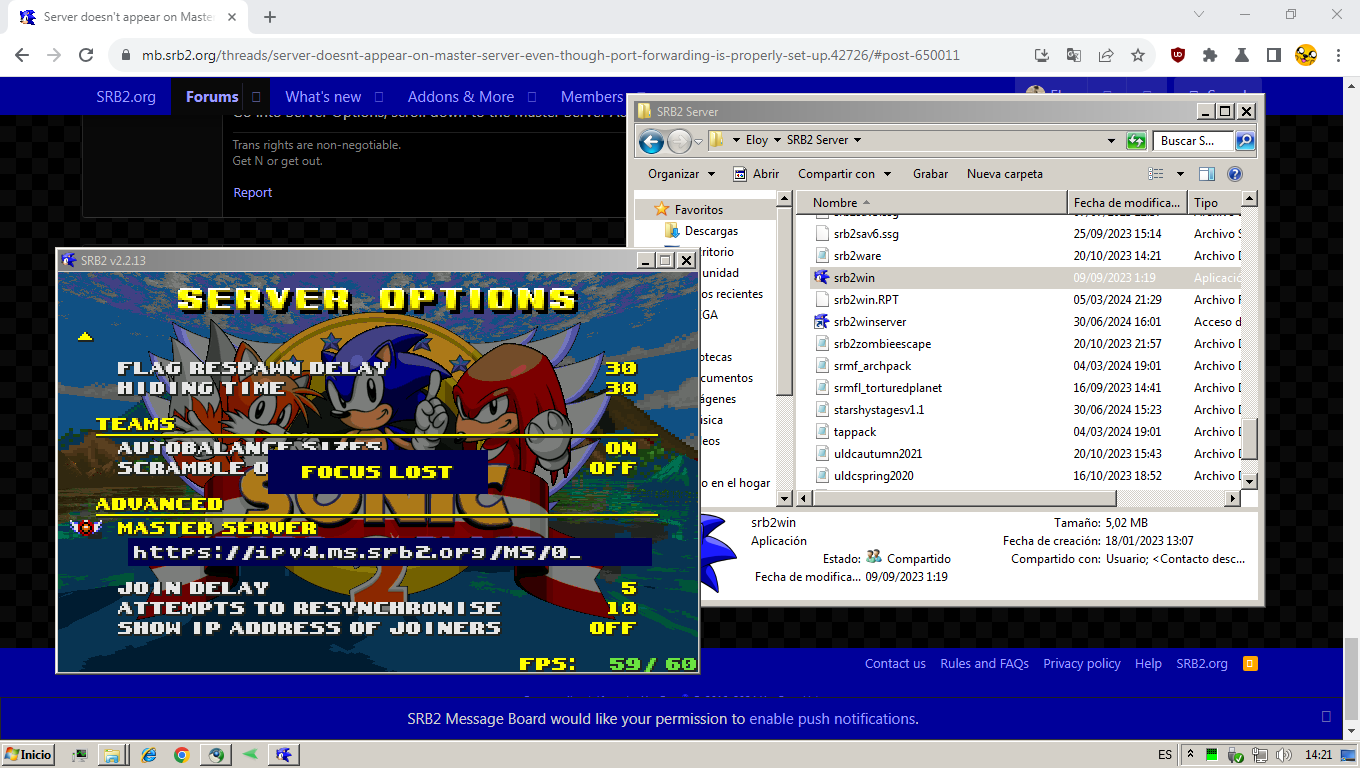Open the Contact us footer link
1360x768 pixels.
[895, 664]
